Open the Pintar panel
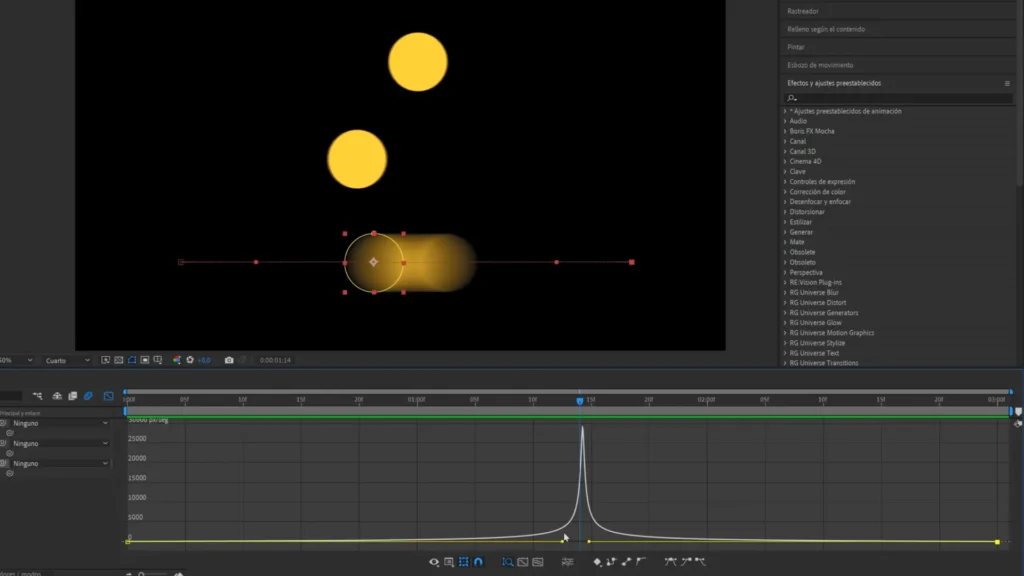Screen dimensions: 1024x576 click(797, 47)
